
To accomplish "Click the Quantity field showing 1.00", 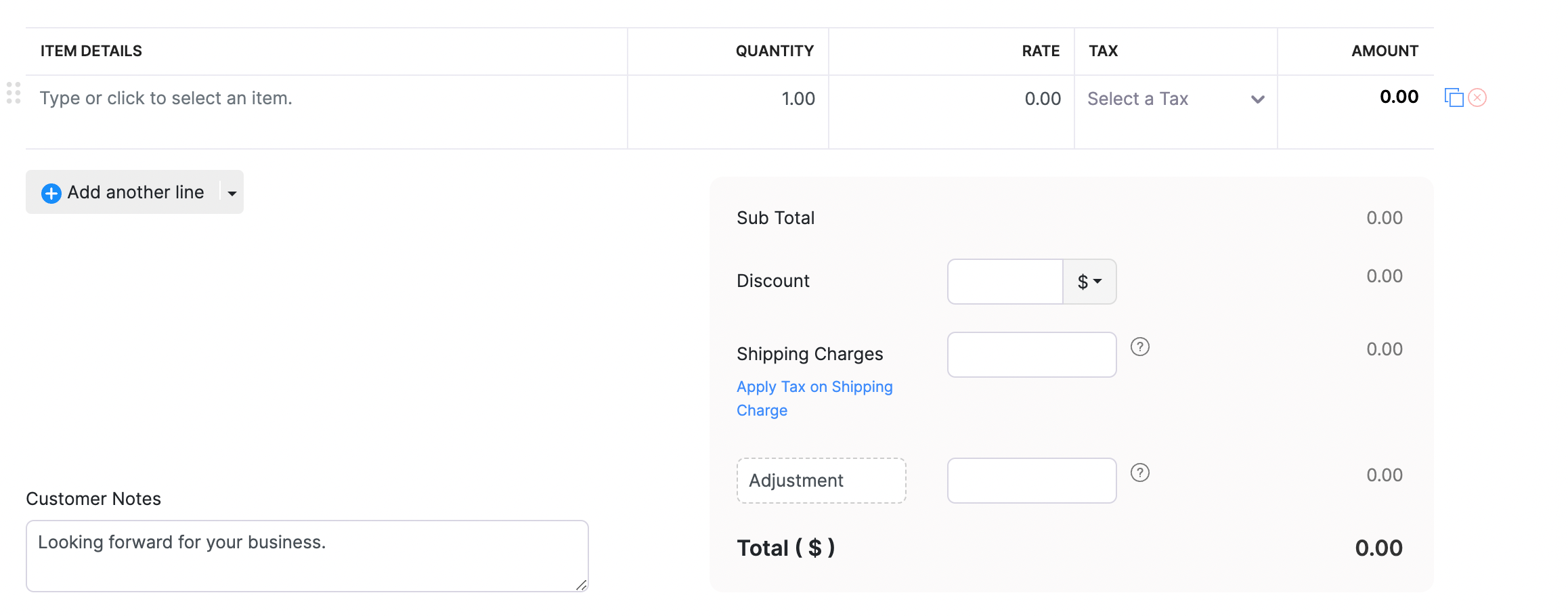I will point(728,99).
